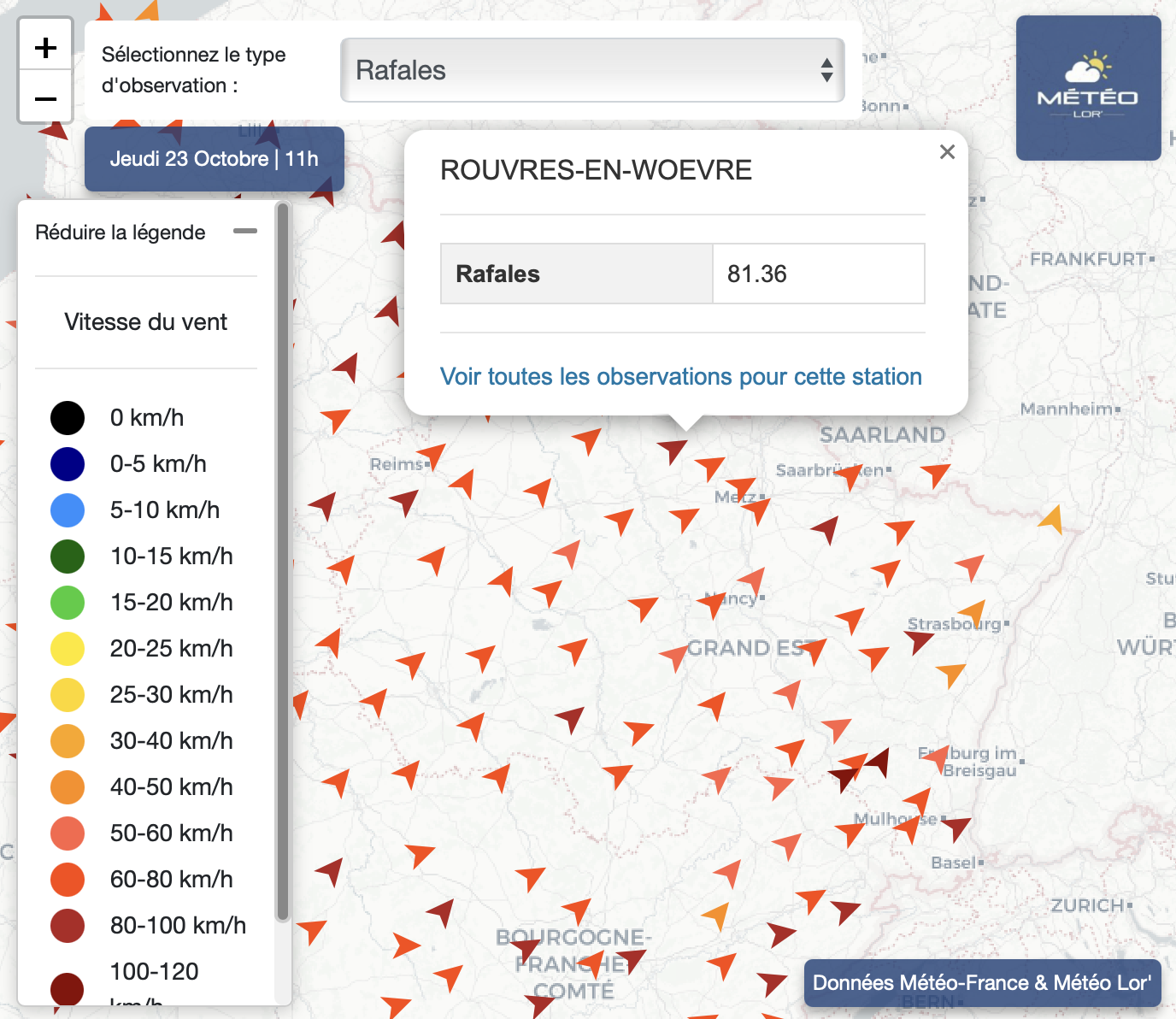Click the Données Météo-France & Météo Lor' button
Image resolution: width=1176 pixels, height=1019 pixels.
pyautogui.click(x=982, y=982)
